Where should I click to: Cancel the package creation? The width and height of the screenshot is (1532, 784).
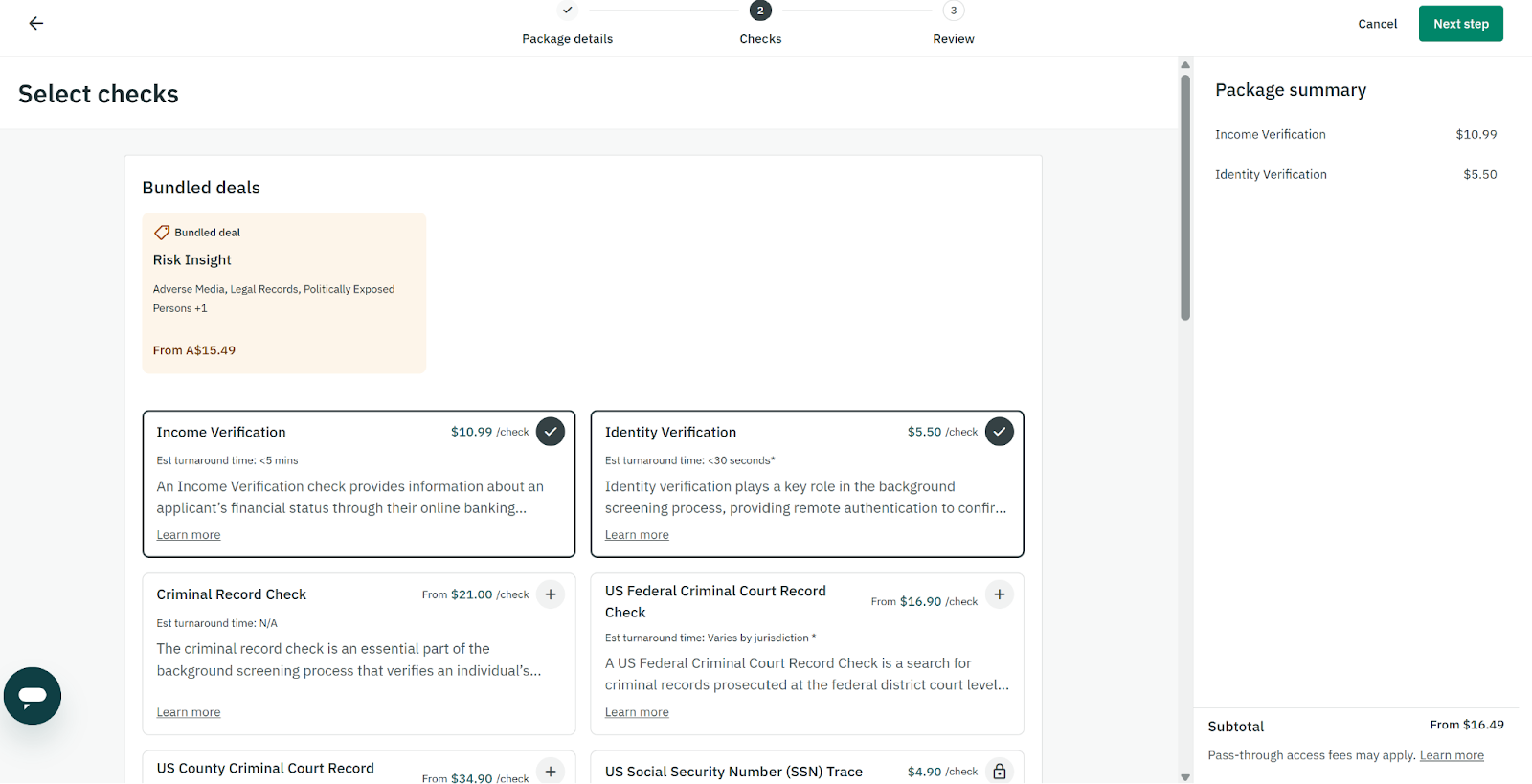[x=1377, y=24]
